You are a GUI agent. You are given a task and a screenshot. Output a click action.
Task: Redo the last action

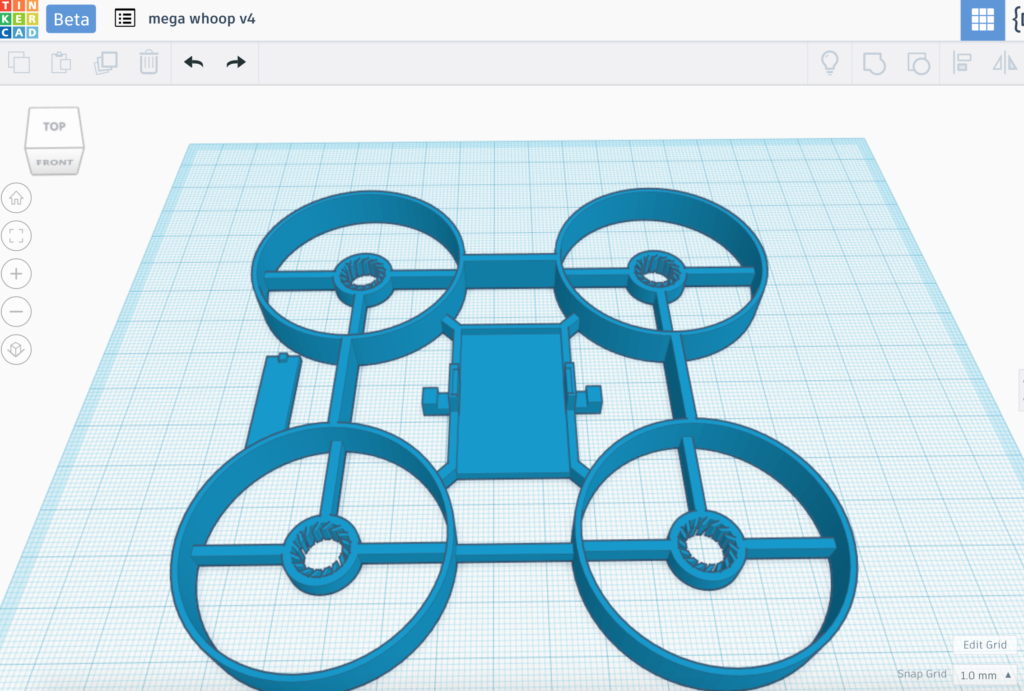(x=236, y=63)
